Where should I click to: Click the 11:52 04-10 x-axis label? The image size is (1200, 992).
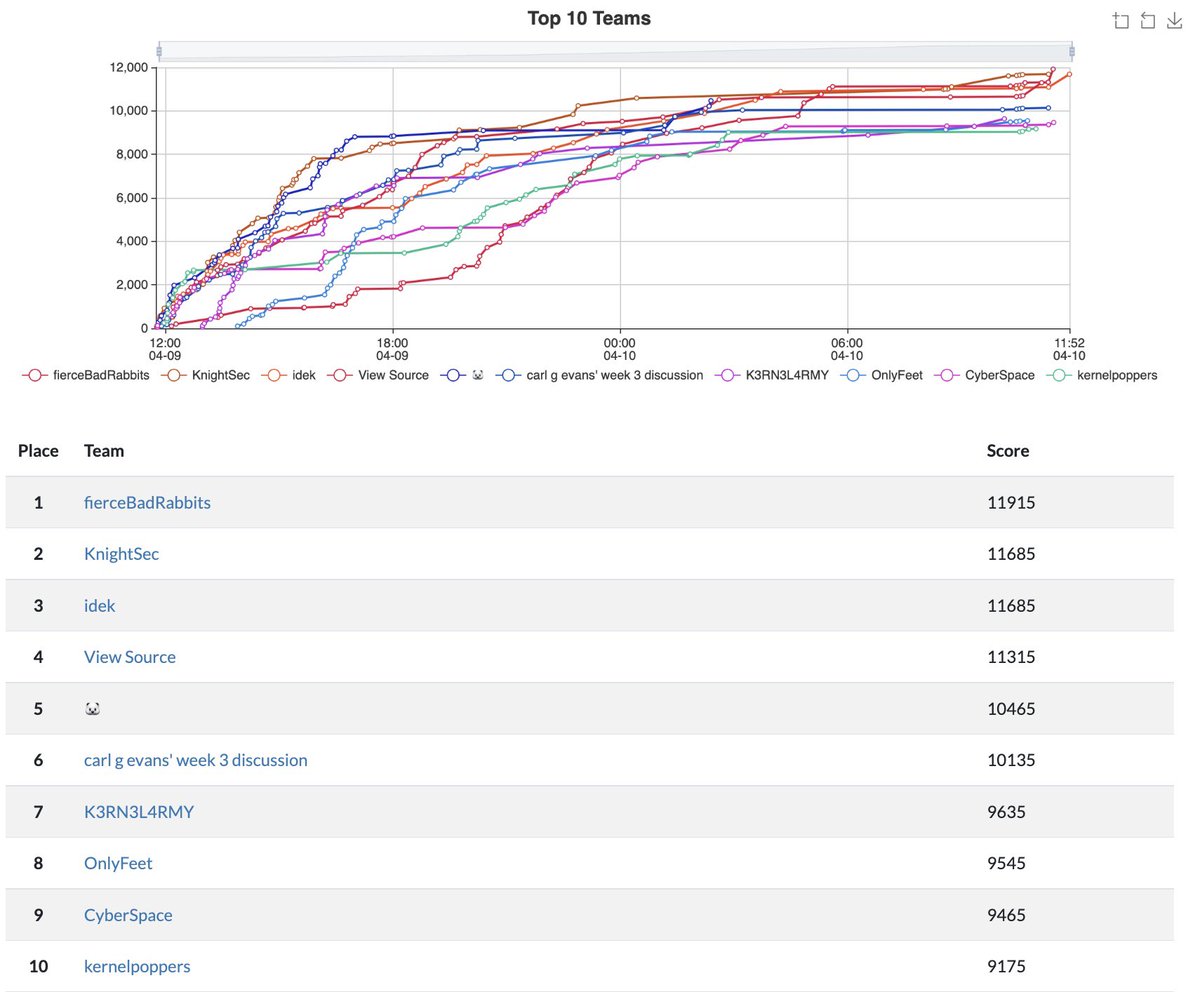point(1069,348)
